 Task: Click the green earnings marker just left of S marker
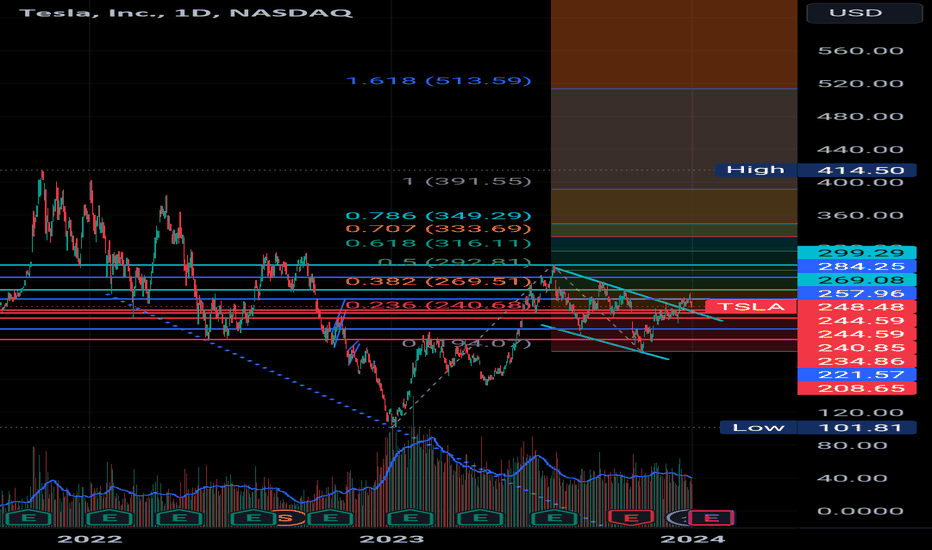(253, 518)
